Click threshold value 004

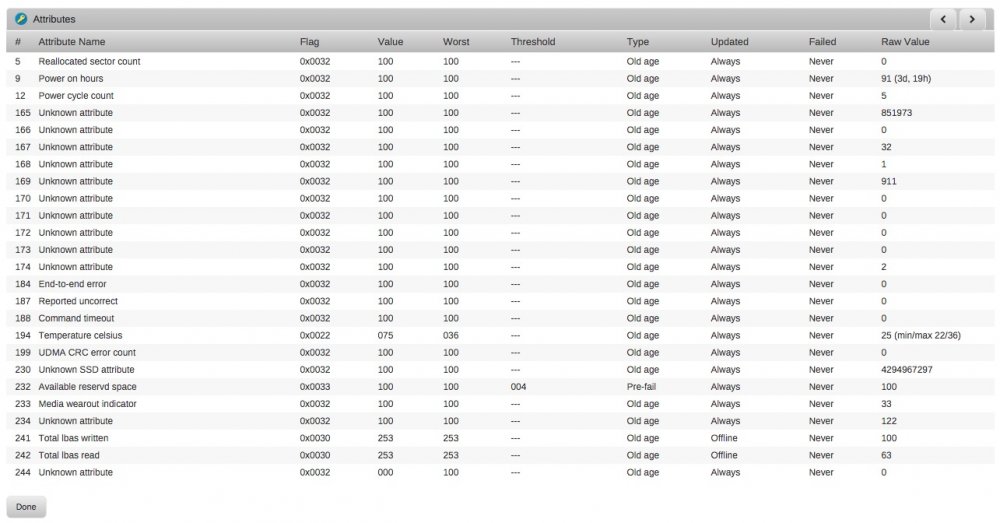[x=518, y=387]
